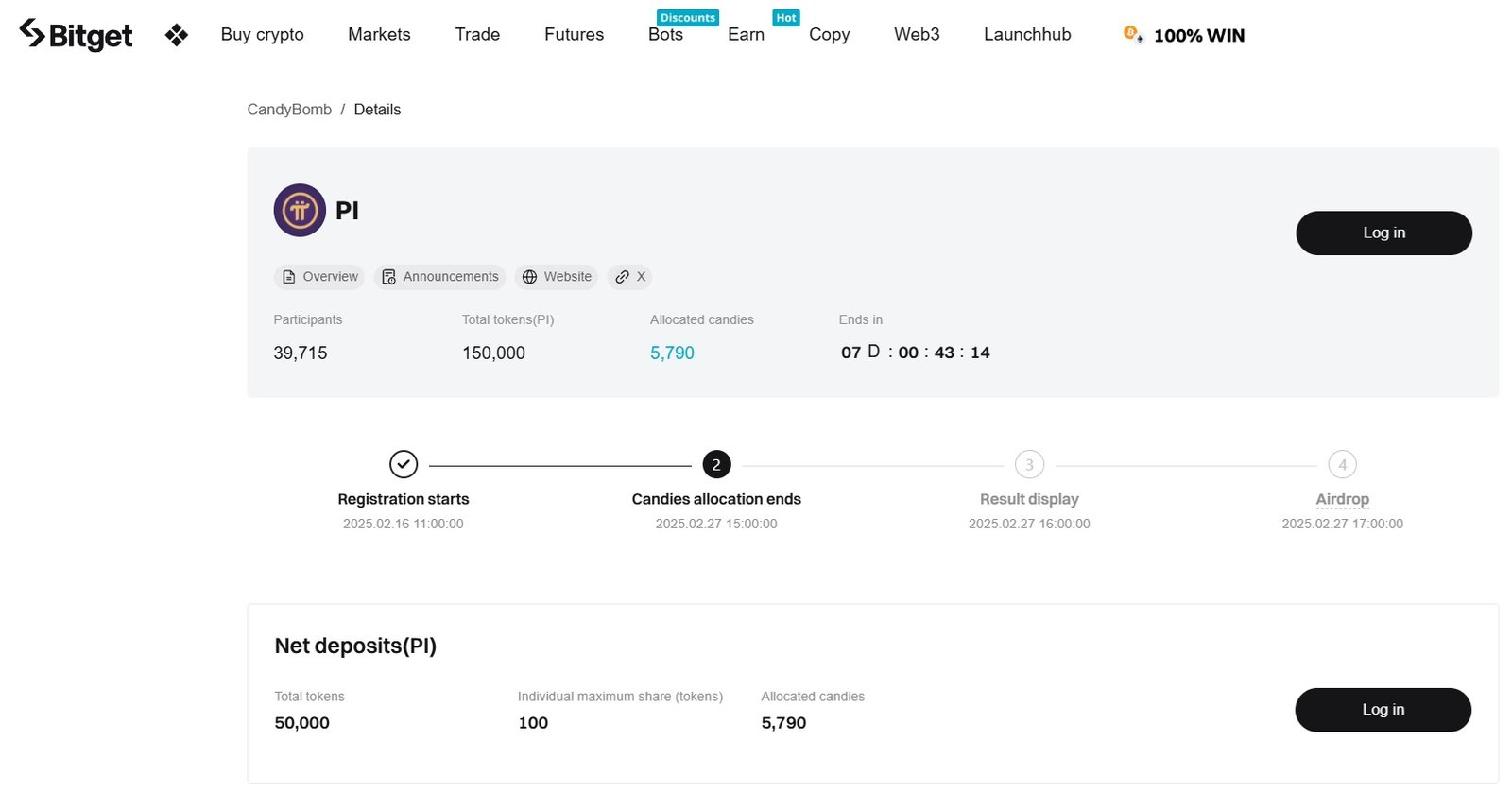Open the Bots menu

[x=665, y=35]
